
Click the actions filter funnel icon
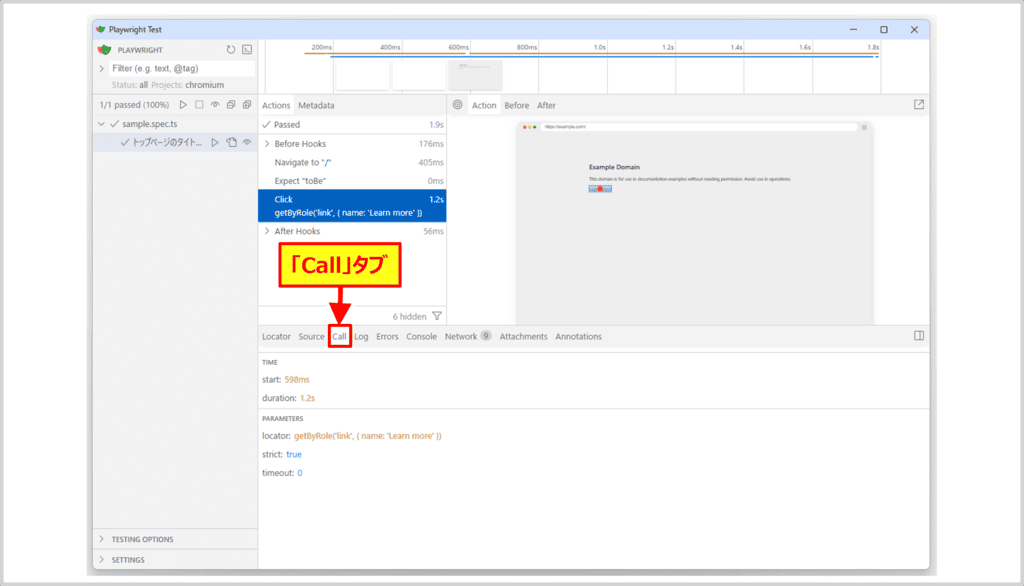437,316
